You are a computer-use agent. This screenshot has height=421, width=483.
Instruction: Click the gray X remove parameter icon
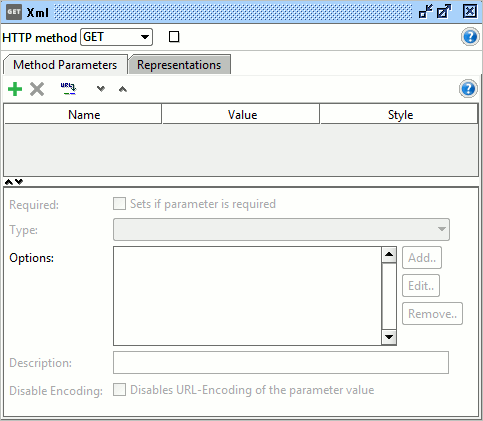coord(37,89)
